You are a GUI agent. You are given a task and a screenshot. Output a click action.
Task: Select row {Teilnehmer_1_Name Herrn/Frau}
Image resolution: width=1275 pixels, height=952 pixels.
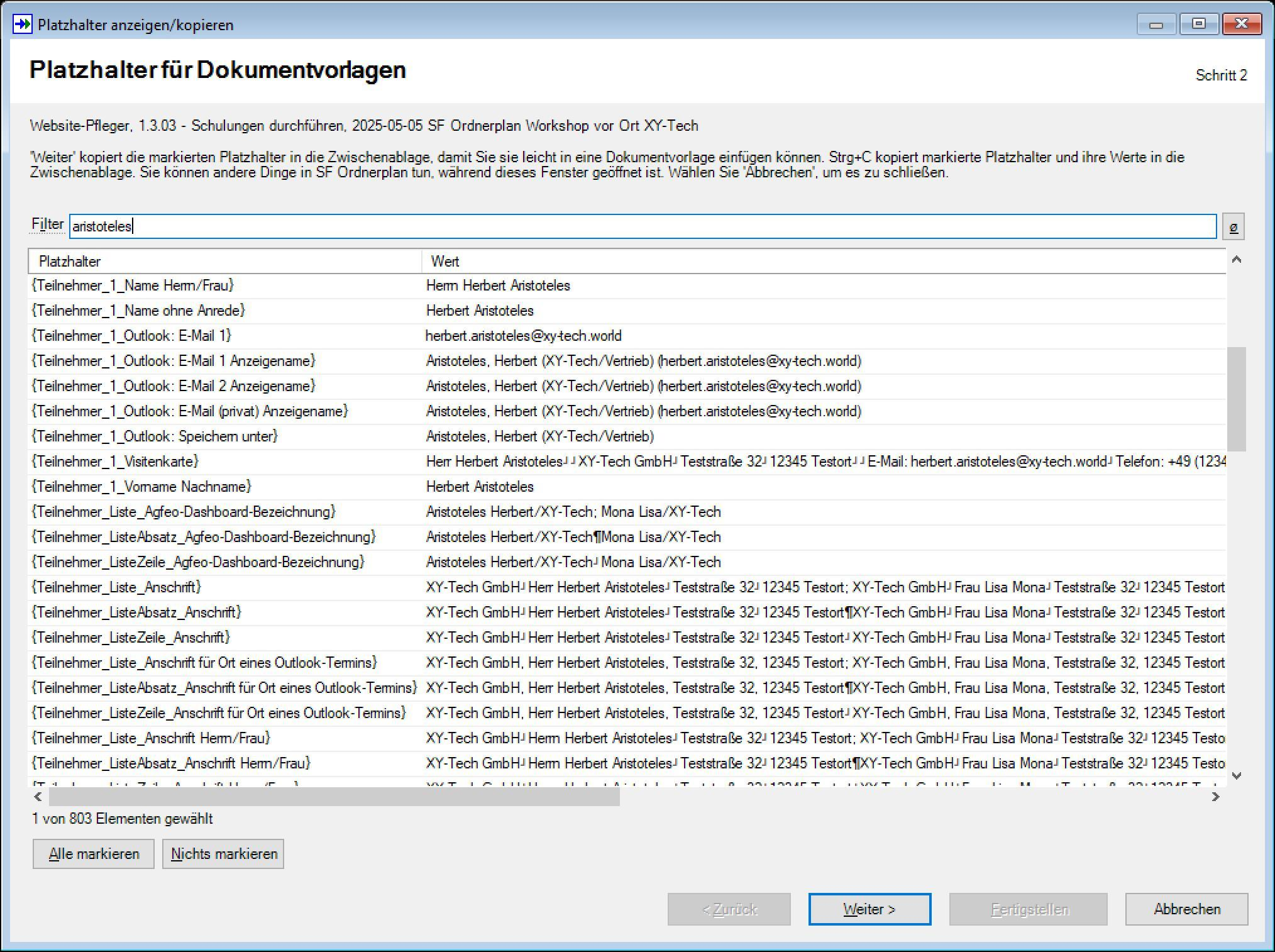coord(627,285)
